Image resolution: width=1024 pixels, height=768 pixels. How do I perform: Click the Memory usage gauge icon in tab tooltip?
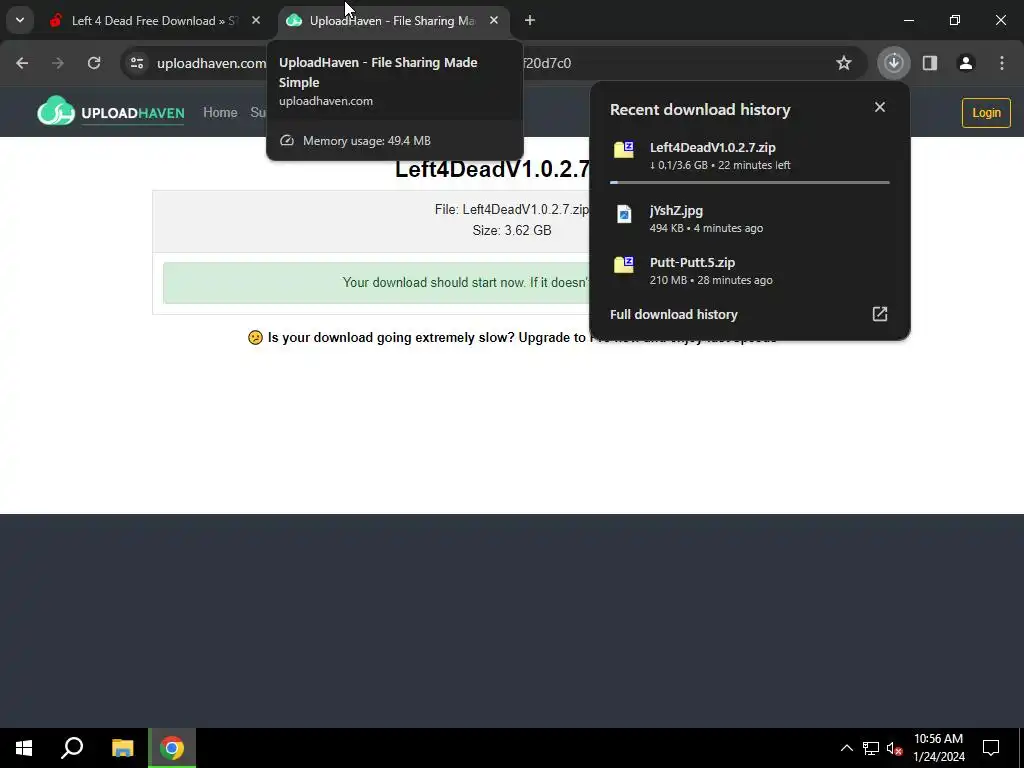click(287, 140)
